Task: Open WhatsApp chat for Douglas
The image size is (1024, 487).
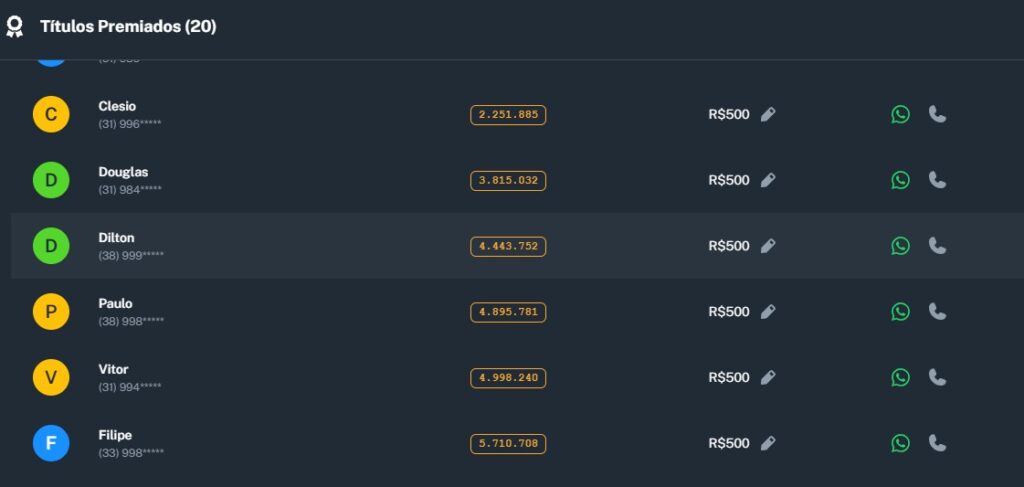Action: pyautogui.click(x=900, y=180)
